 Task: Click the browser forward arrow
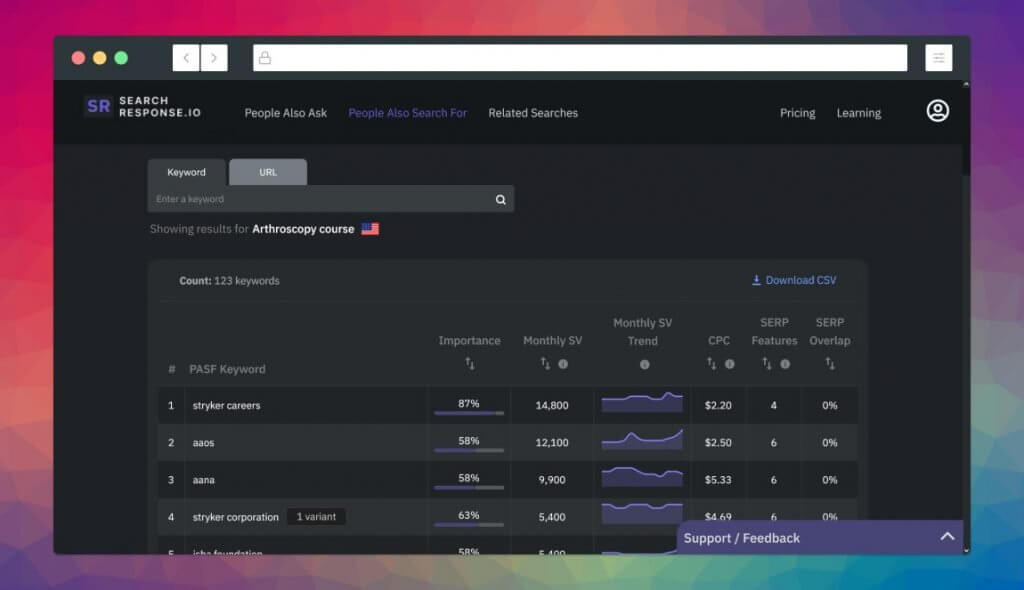coord(214,57)
